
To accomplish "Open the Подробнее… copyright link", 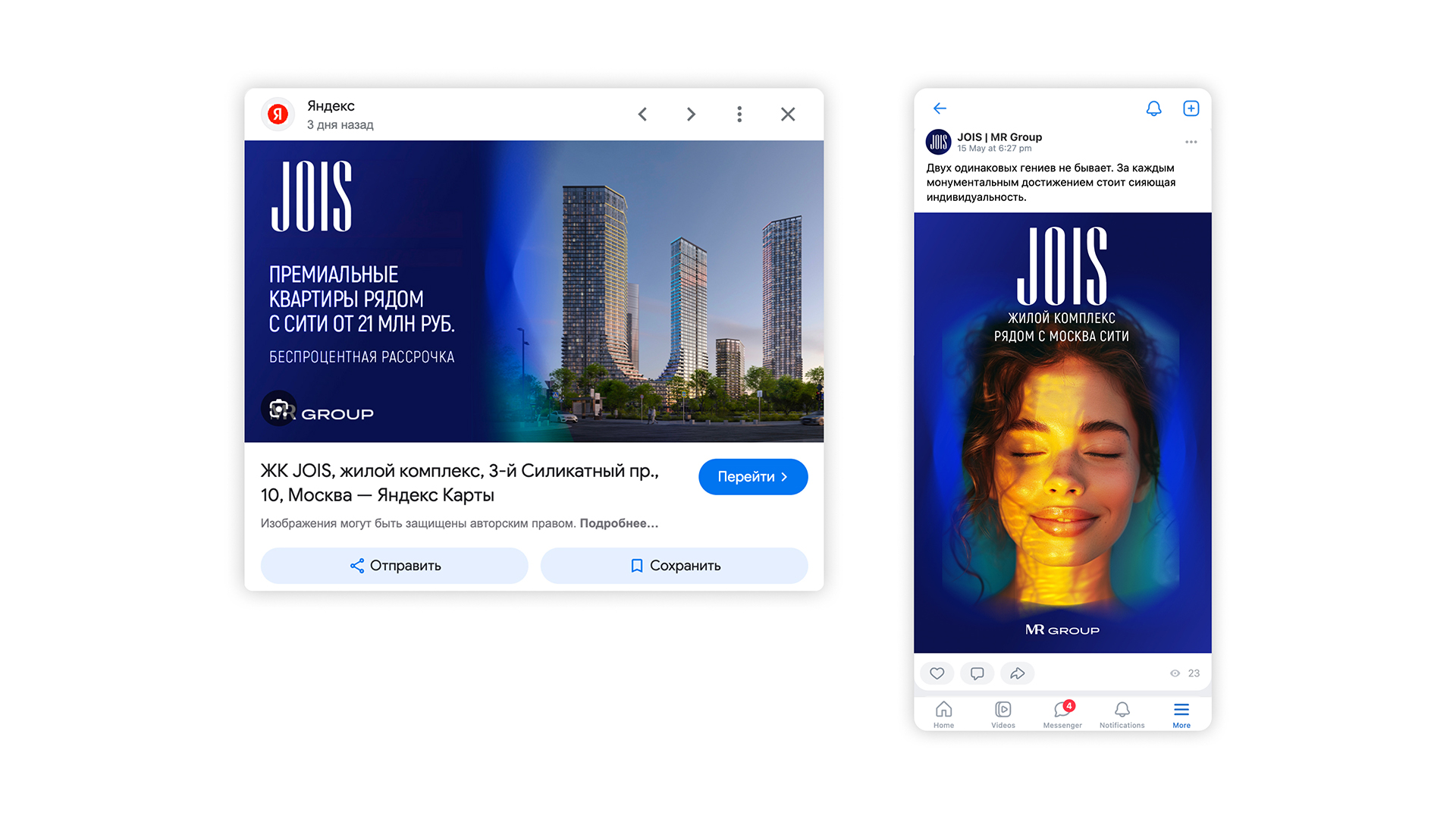I will click(619, 523).
